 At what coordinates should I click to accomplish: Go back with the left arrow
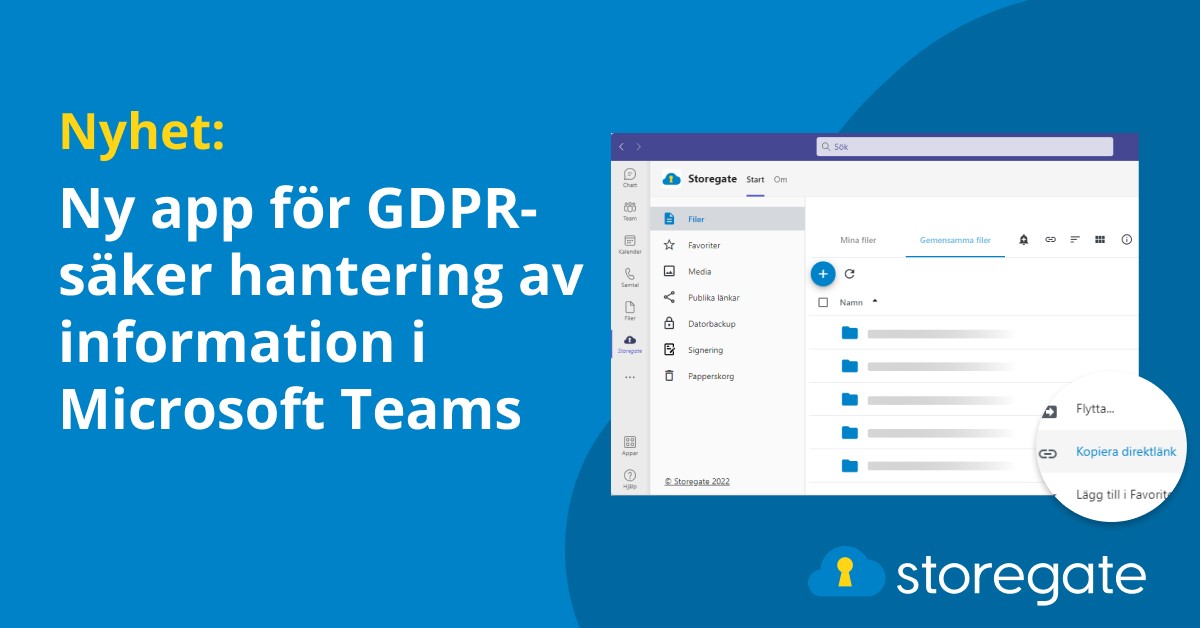[621, 147]
